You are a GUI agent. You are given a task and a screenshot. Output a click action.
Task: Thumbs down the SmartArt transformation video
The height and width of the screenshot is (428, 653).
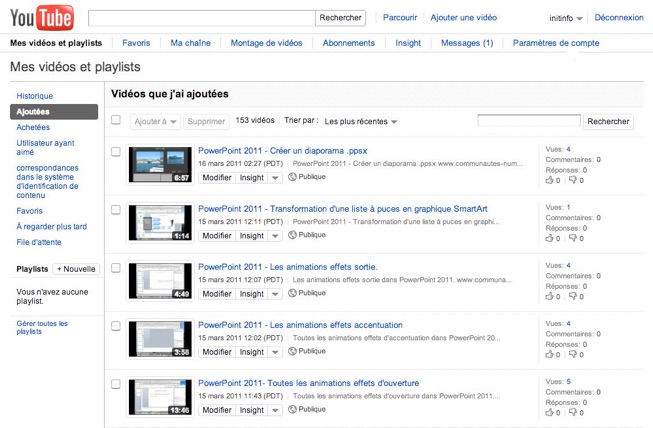[573, 238]
